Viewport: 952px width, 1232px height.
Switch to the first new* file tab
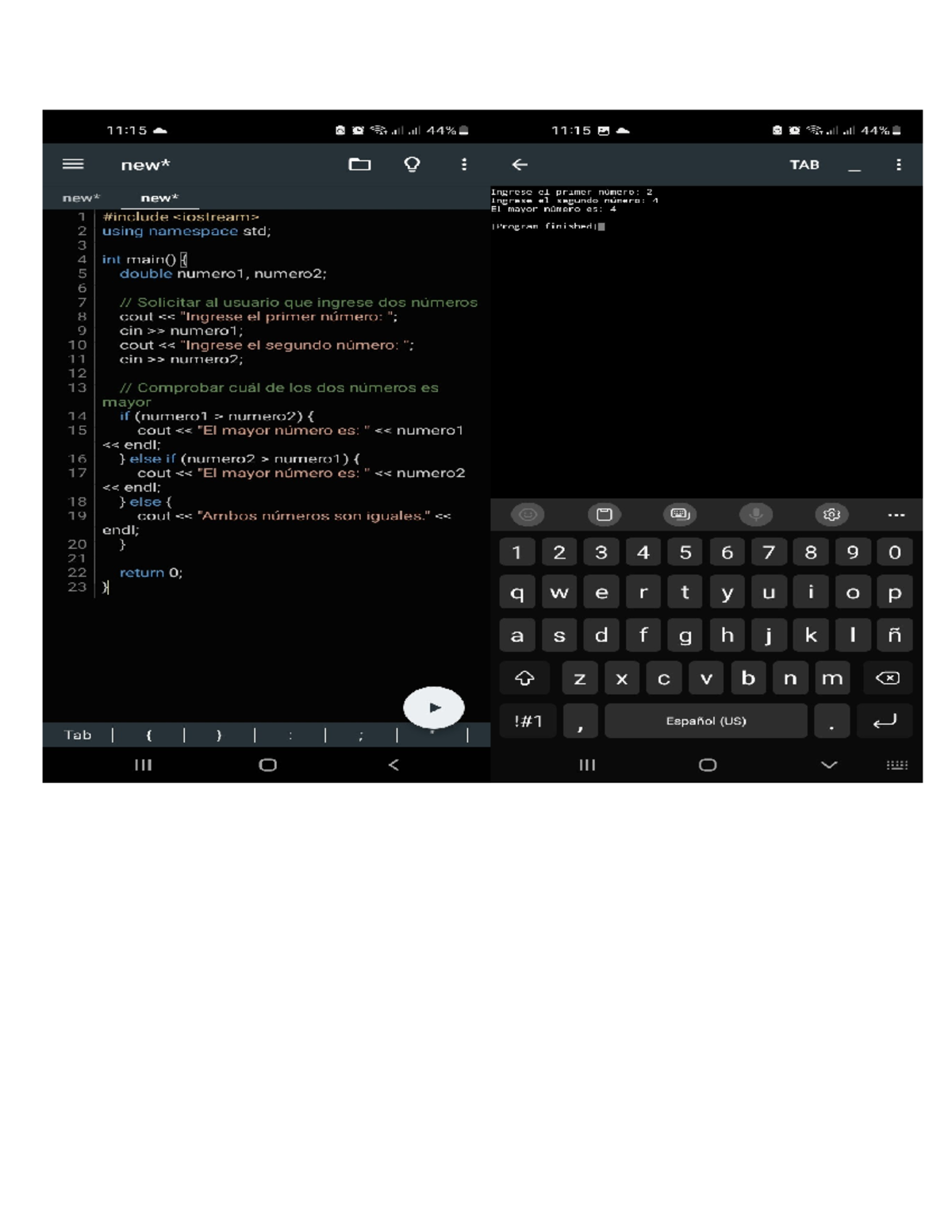click(81, 198)
